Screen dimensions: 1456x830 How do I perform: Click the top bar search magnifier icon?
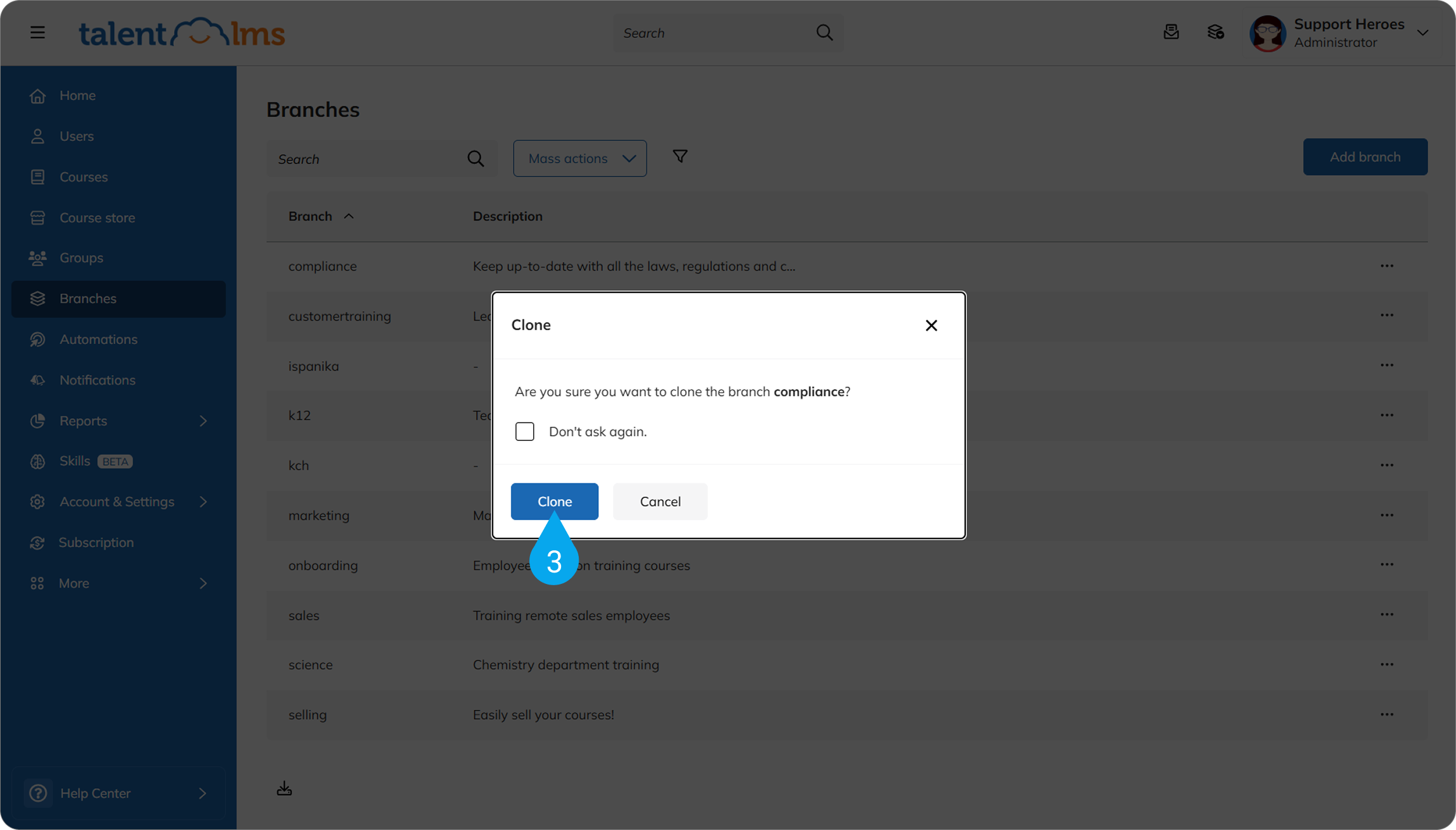click(x=824, y=32)
